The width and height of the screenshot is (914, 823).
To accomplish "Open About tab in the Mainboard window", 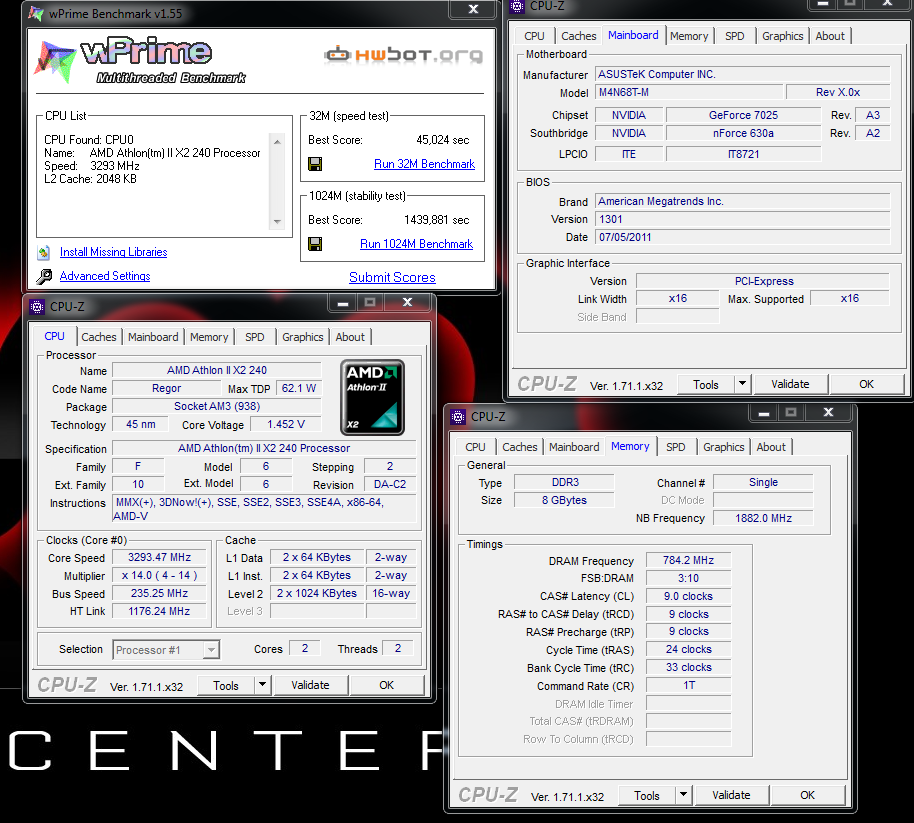I will click(x=830, y=36).
